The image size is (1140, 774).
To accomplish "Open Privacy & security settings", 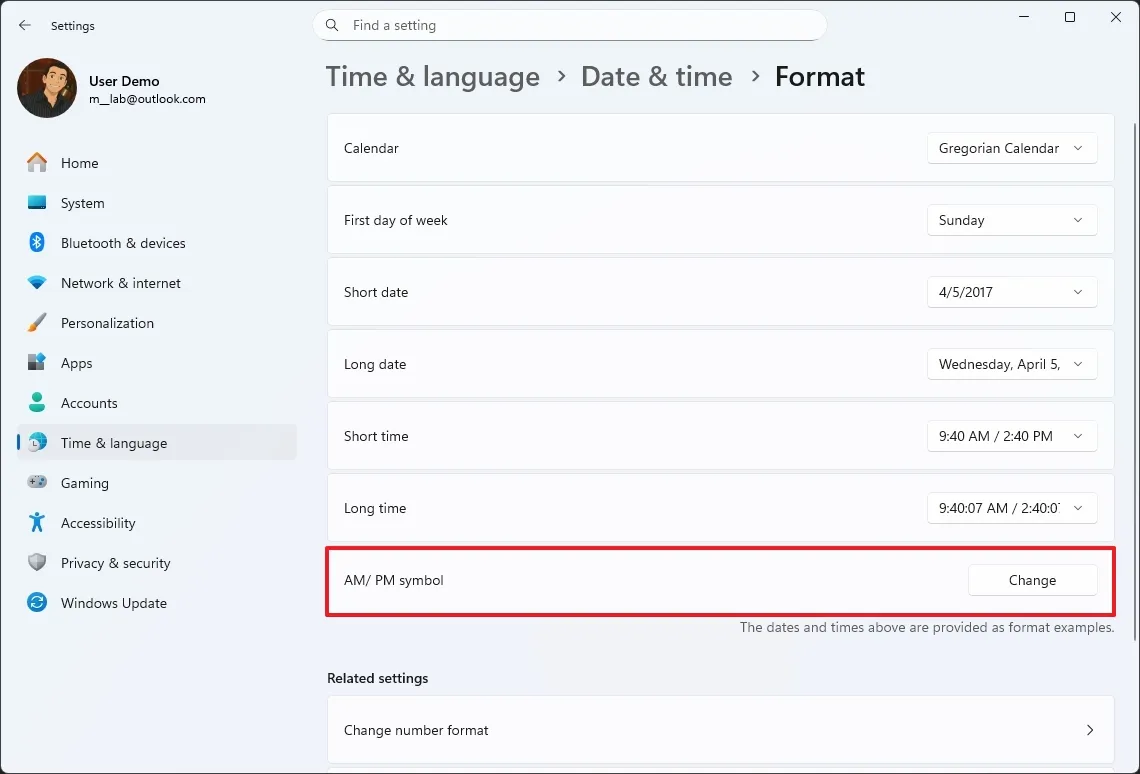I will [113, 562].
